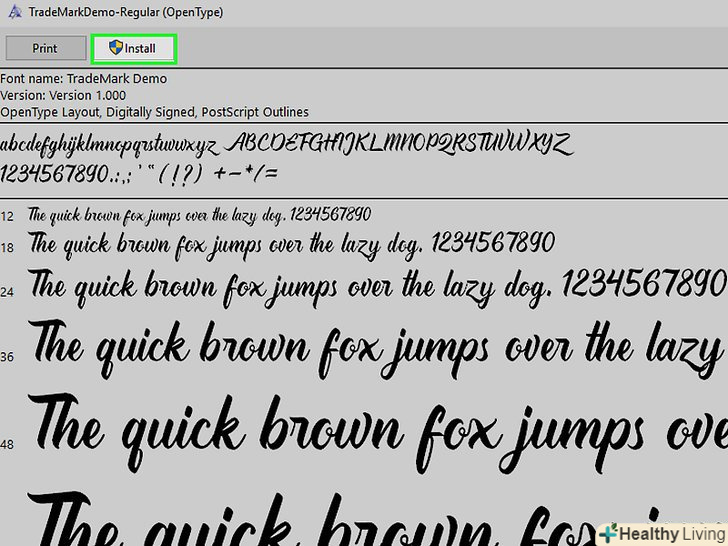Click the uppercase alphabet sample text

400,143
